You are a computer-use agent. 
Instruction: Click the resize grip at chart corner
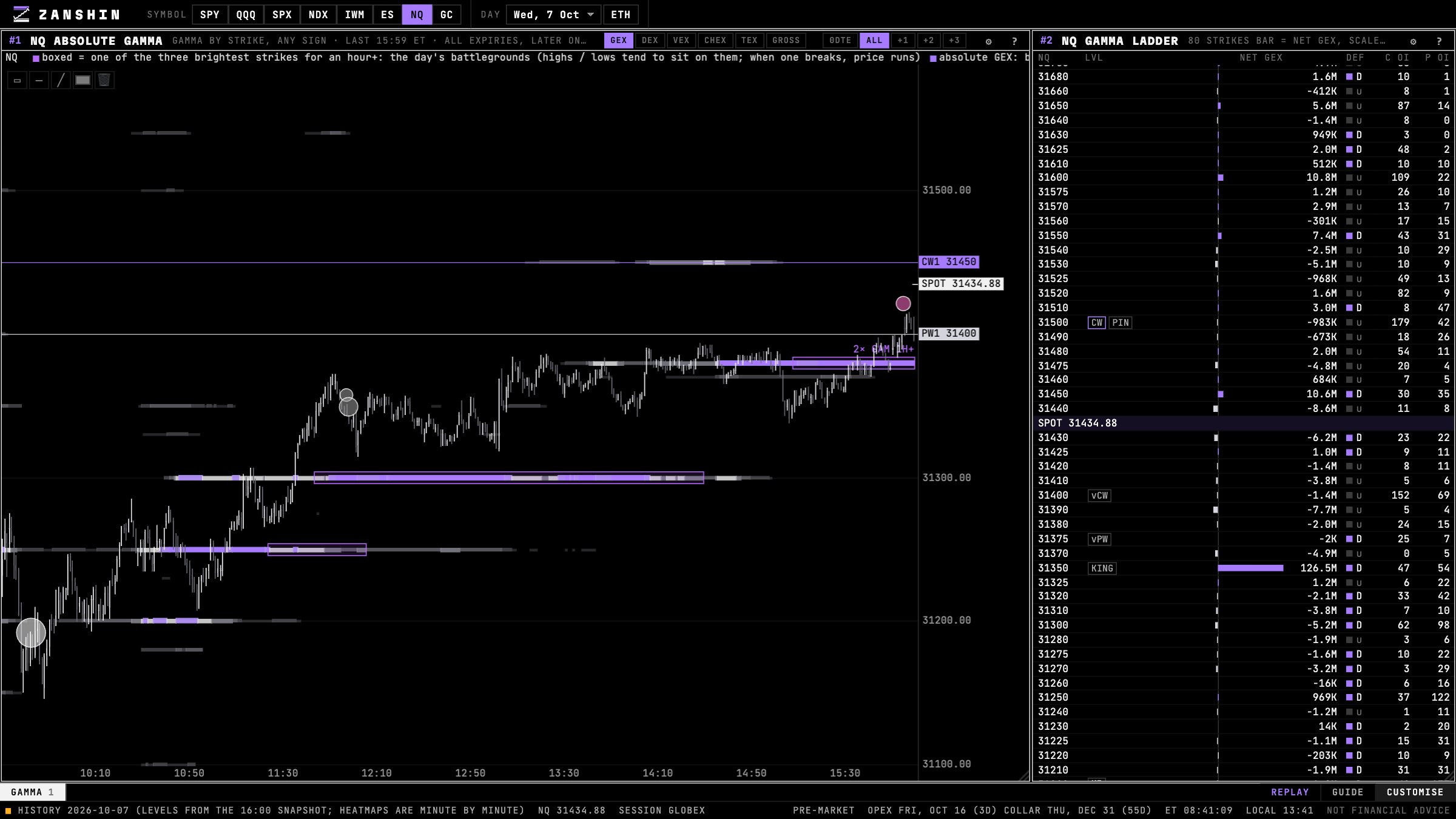(x=1024, y=776)
